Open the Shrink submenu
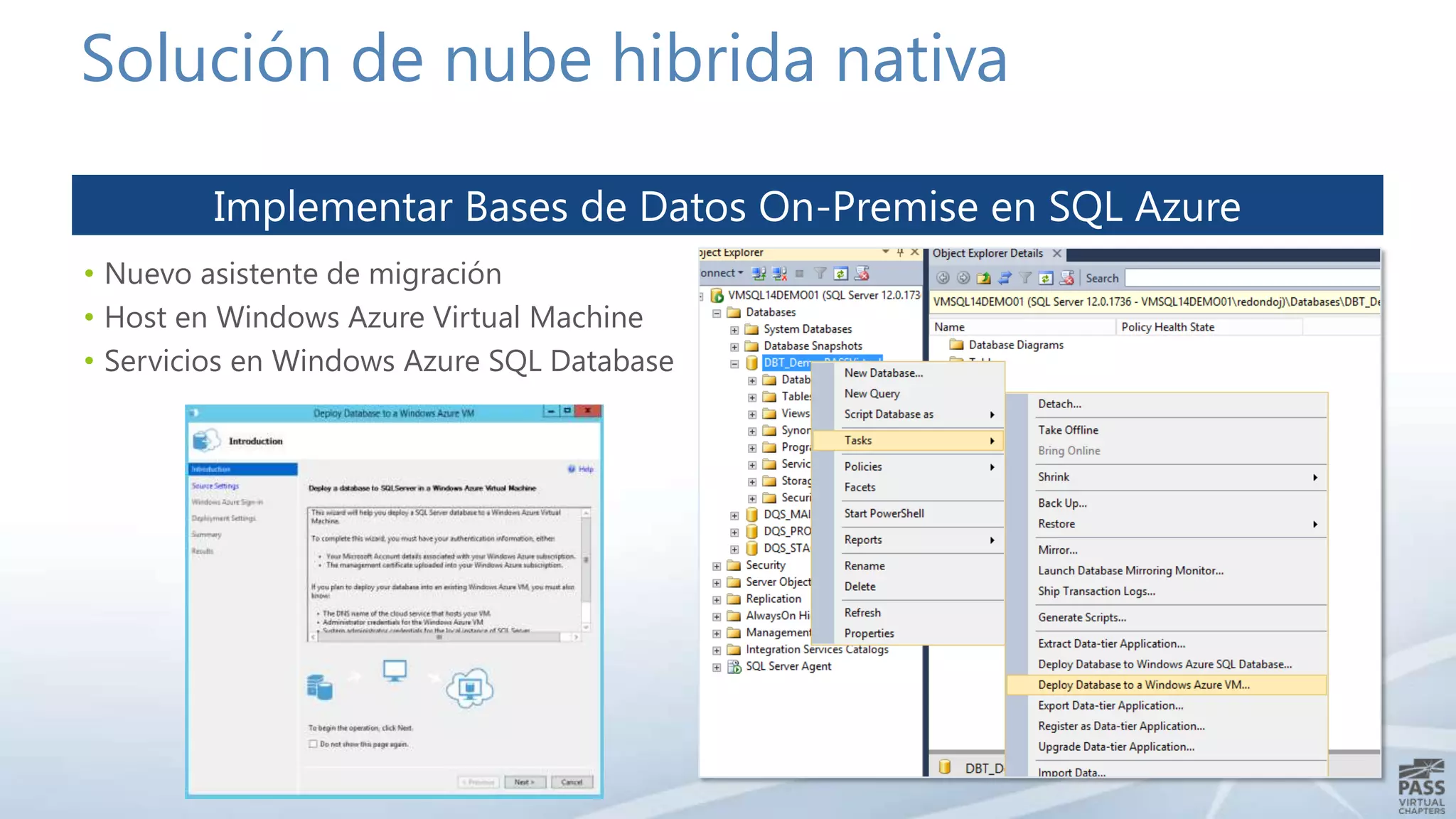This screenshot has width=1456, height=819. 1167,477
